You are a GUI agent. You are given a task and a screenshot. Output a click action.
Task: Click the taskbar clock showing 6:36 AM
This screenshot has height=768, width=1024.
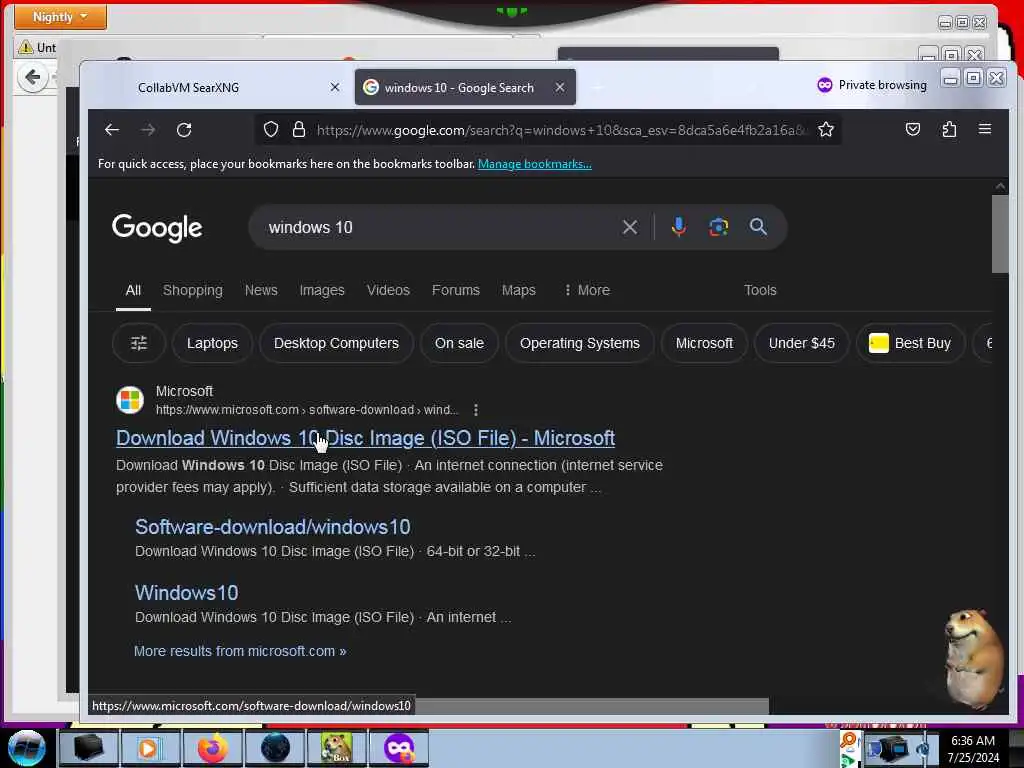(x=973, y=748)
